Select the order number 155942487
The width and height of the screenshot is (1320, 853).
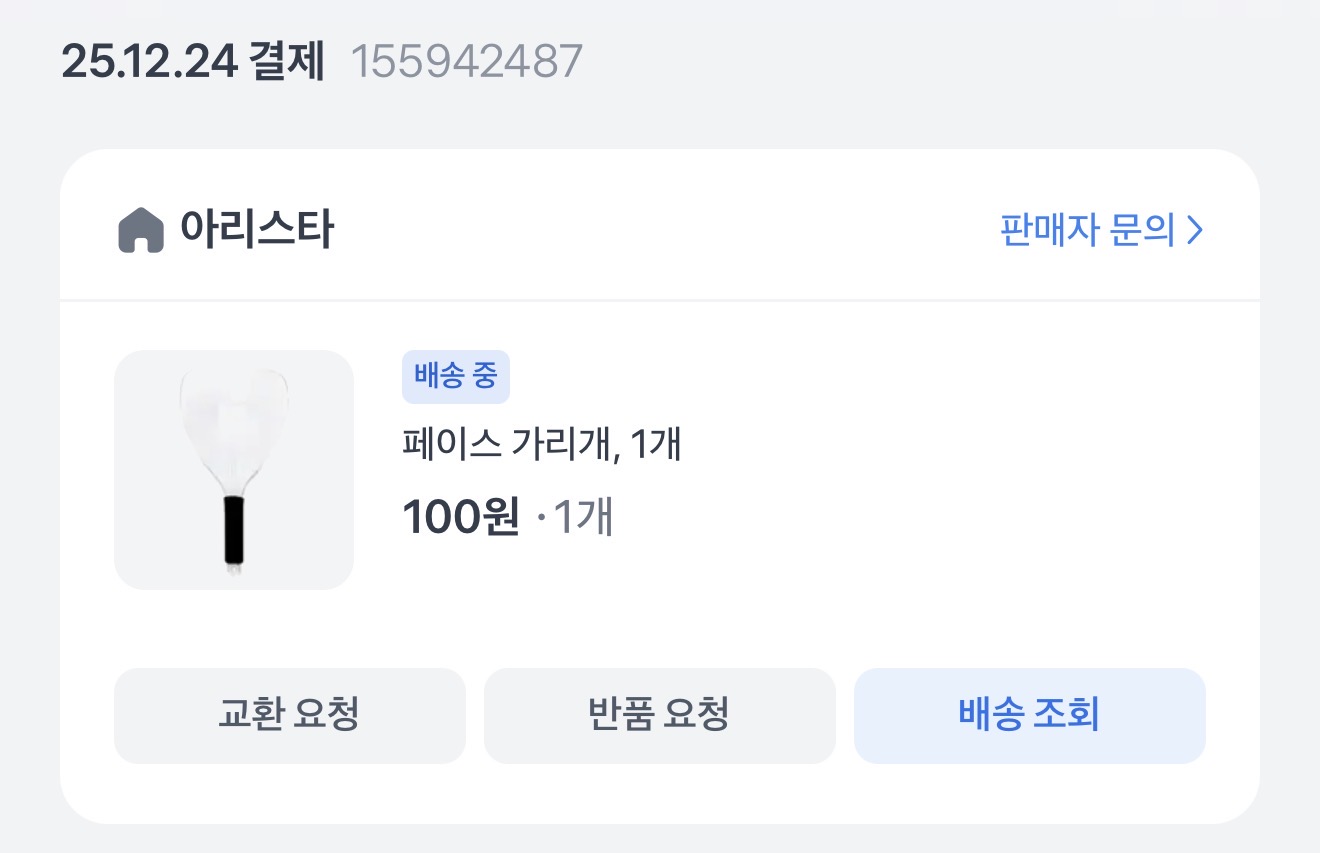tap(466, 62)
